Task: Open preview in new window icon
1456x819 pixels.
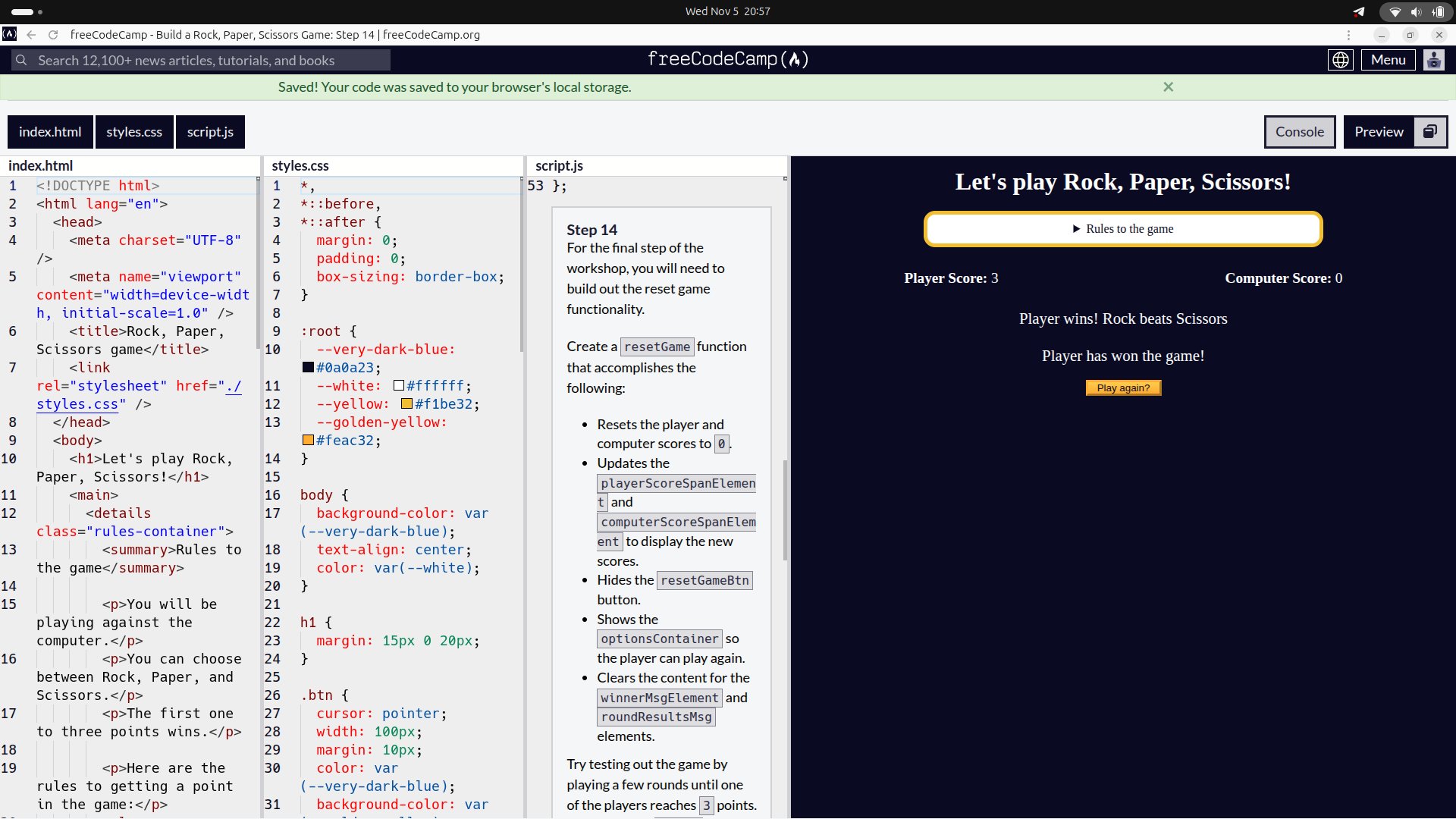Action: click(x=1429, y=132)
